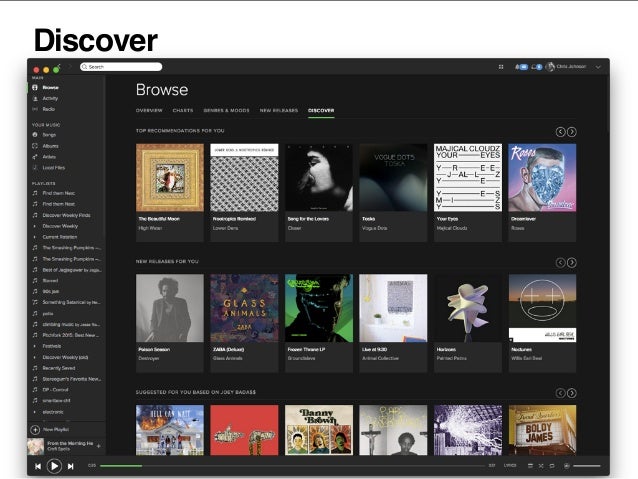Show next New Releases For You items
Viewport: 638px width, 479px height.
tap(572, 262)
